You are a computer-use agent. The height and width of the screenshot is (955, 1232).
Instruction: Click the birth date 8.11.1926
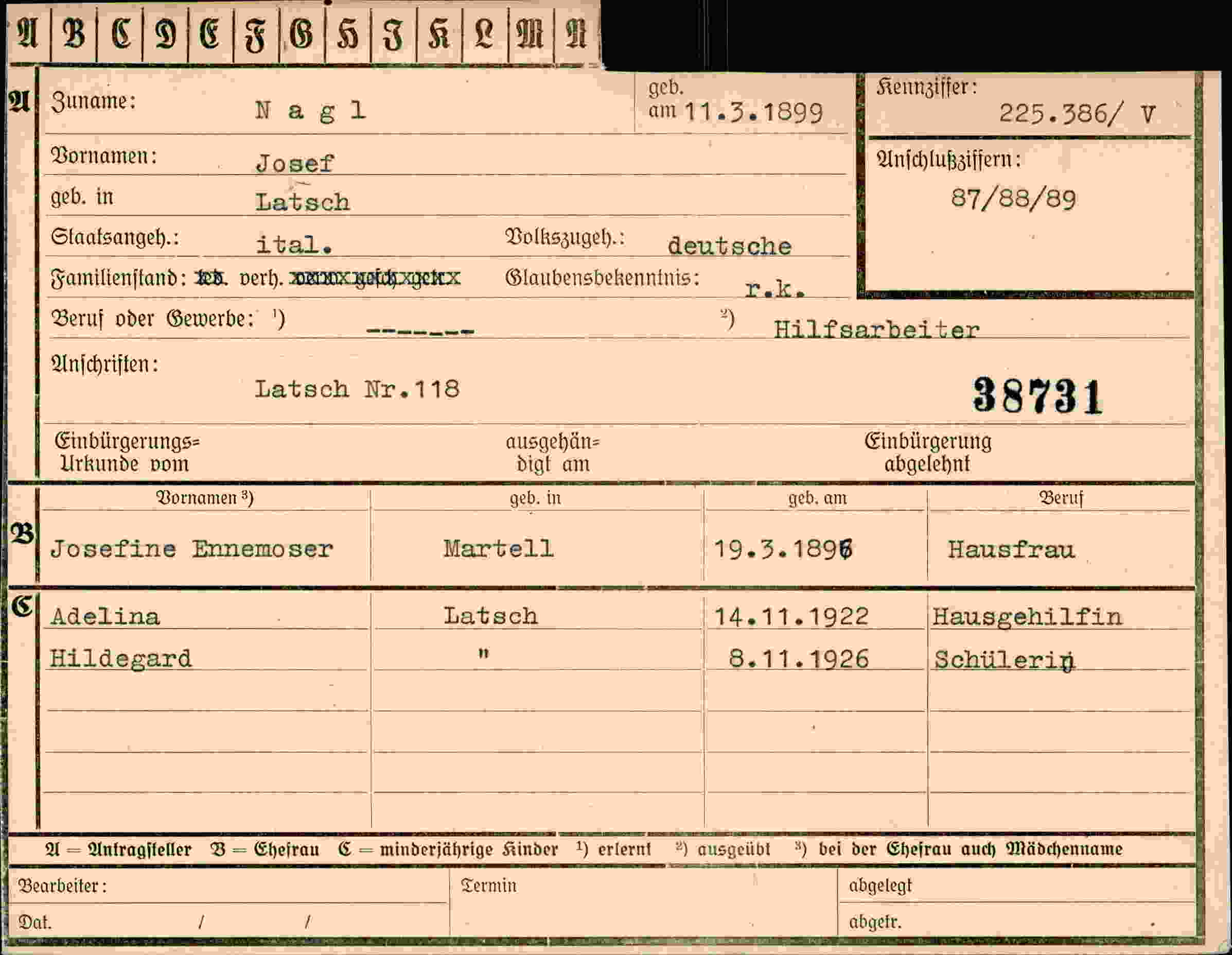(799, 658)
